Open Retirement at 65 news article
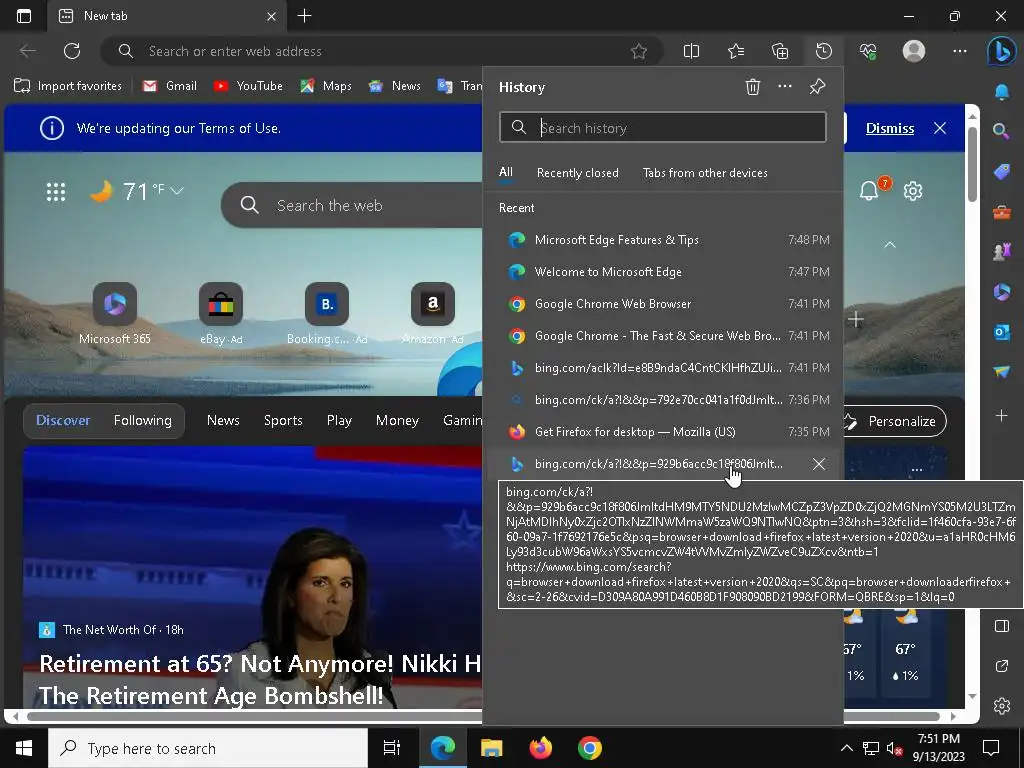The width and height of the screenshot is (1024, 768). pyautogui.click(x=260, y=679)
